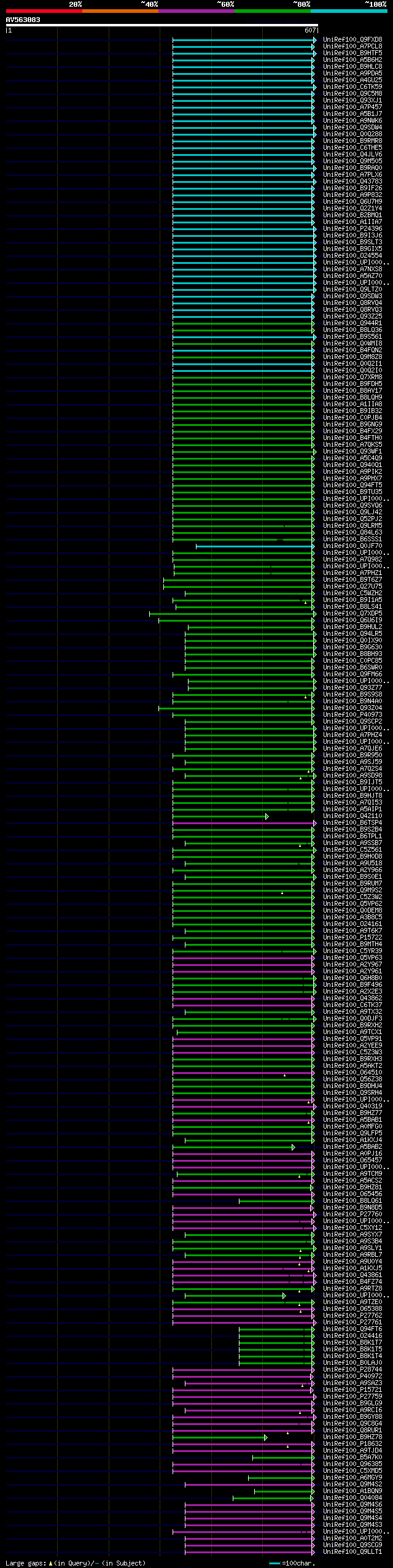The image size is (393, 1568).
Task: Select hit label UniRef100_A9TJD4
Action: 352,1451
